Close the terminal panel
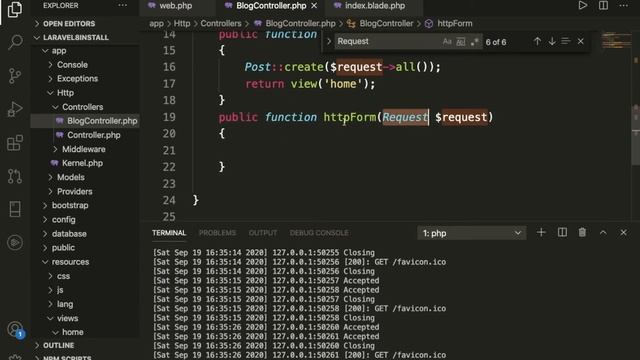This screenshot has height=360, width=640. (x=623, y=233)
